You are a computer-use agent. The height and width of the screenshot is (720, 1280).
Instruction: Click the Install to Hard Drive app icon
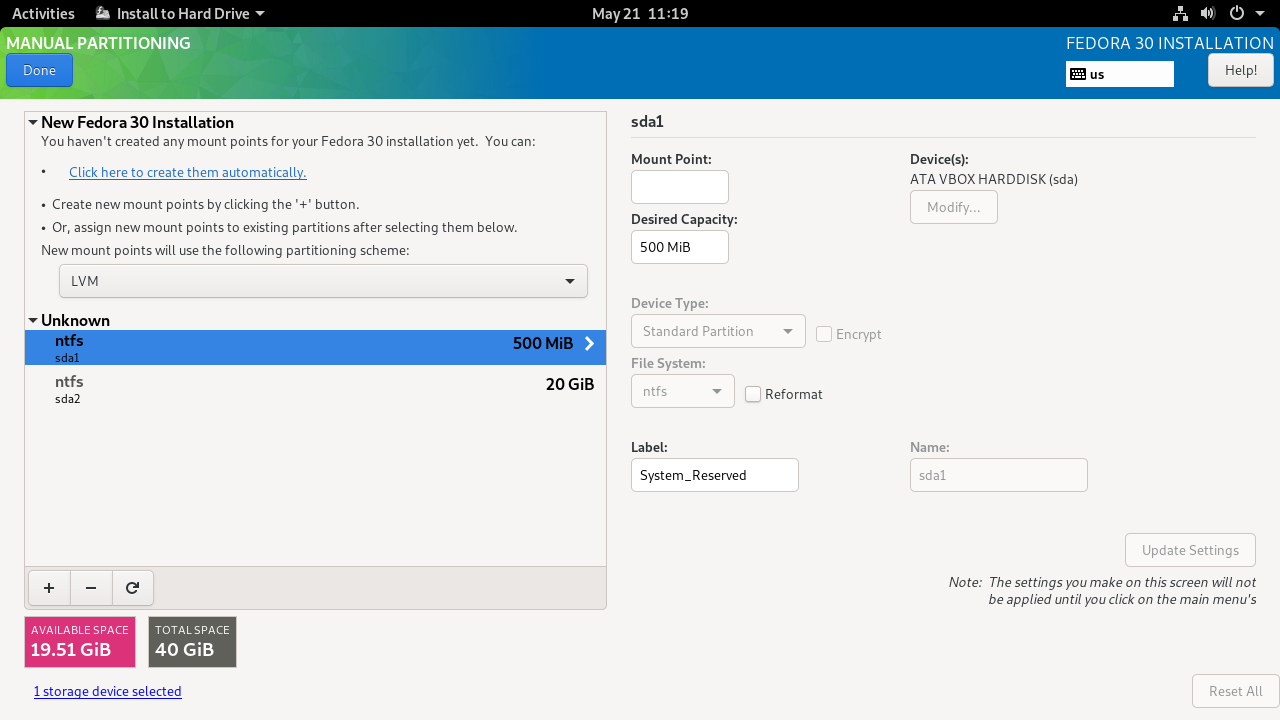[x=103, y=14]
